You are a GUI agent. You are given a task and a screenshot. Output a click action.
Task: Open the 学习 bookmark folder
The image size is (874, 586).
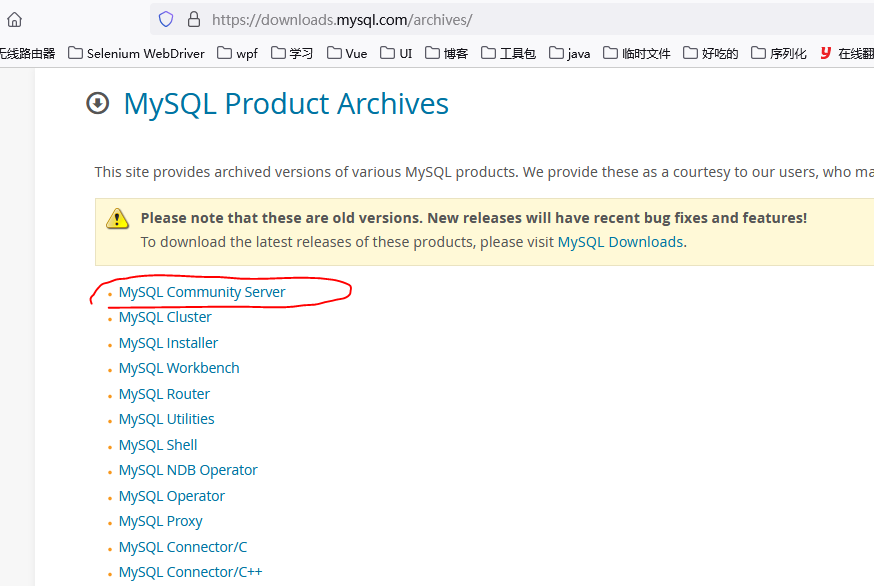(292, 53)
